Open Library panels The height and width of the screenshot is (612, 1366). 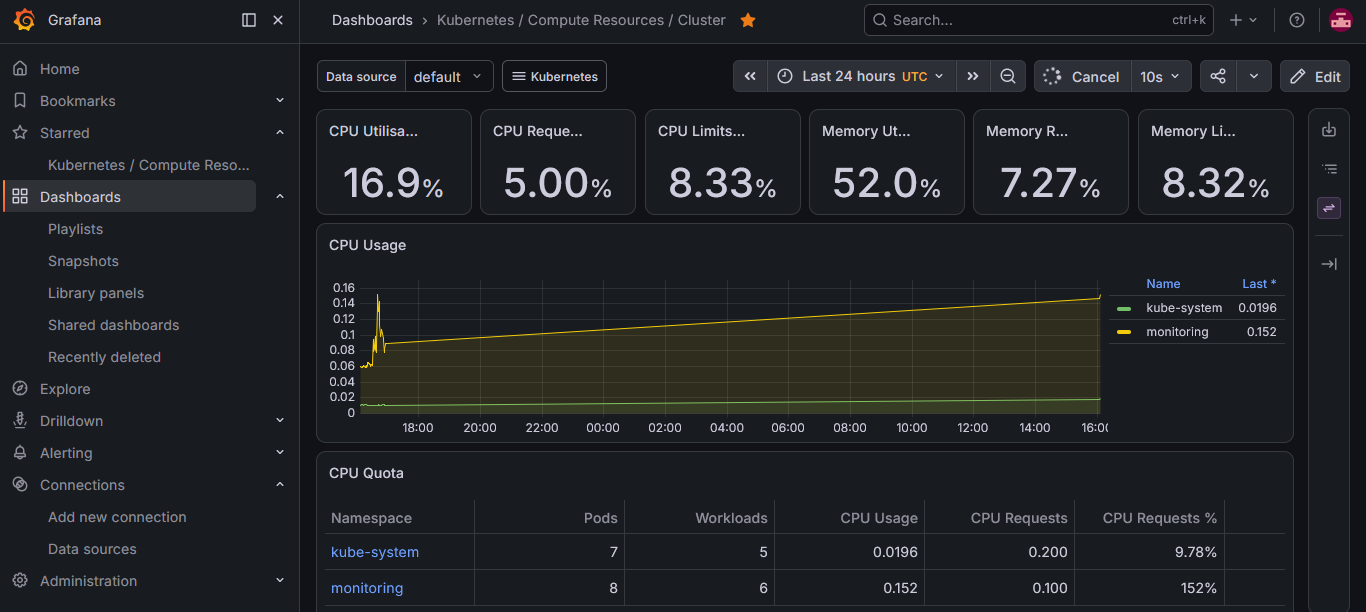click(96, 293)
